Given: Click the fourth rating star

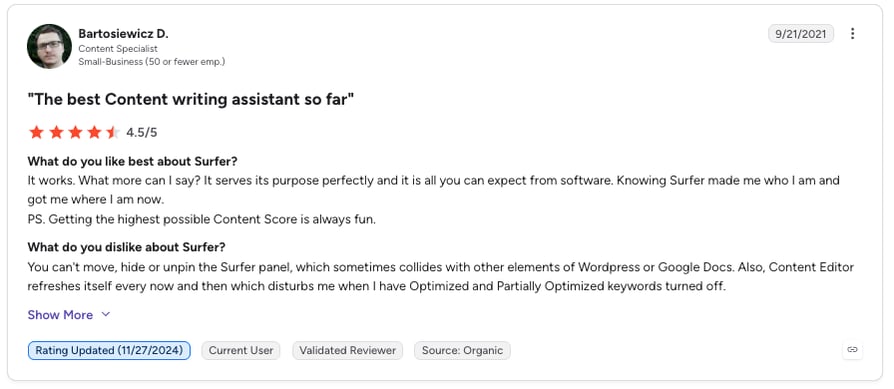Looking at the screenshot, I should pyautogui.click(x=95, y=132).
